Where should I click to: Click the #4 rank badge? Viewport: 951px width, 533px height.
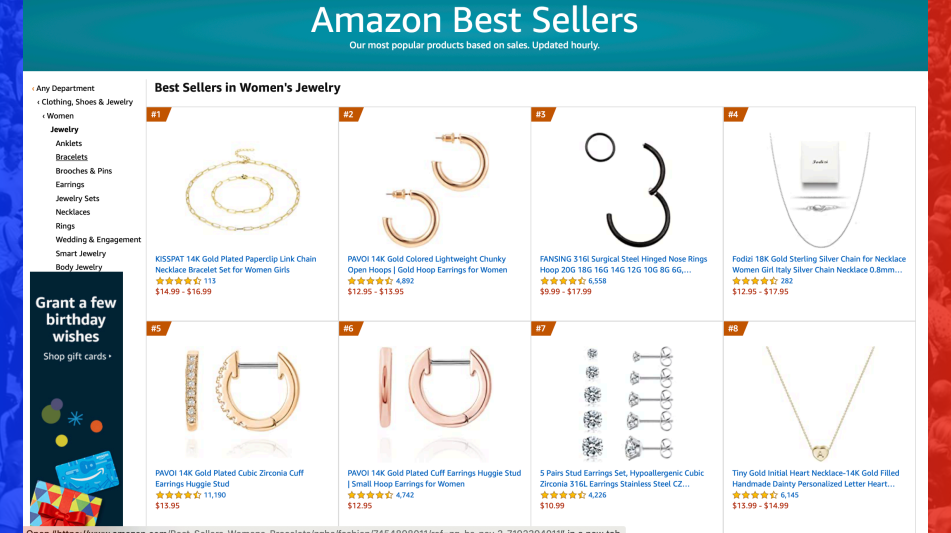point(734,114)
